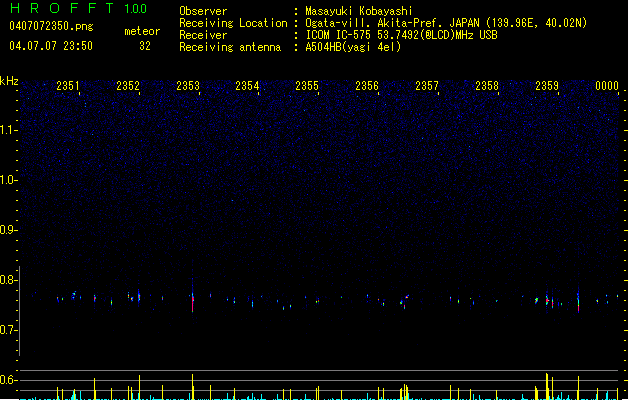Click the 0.8 kHz axis label

tap(9, 280)
